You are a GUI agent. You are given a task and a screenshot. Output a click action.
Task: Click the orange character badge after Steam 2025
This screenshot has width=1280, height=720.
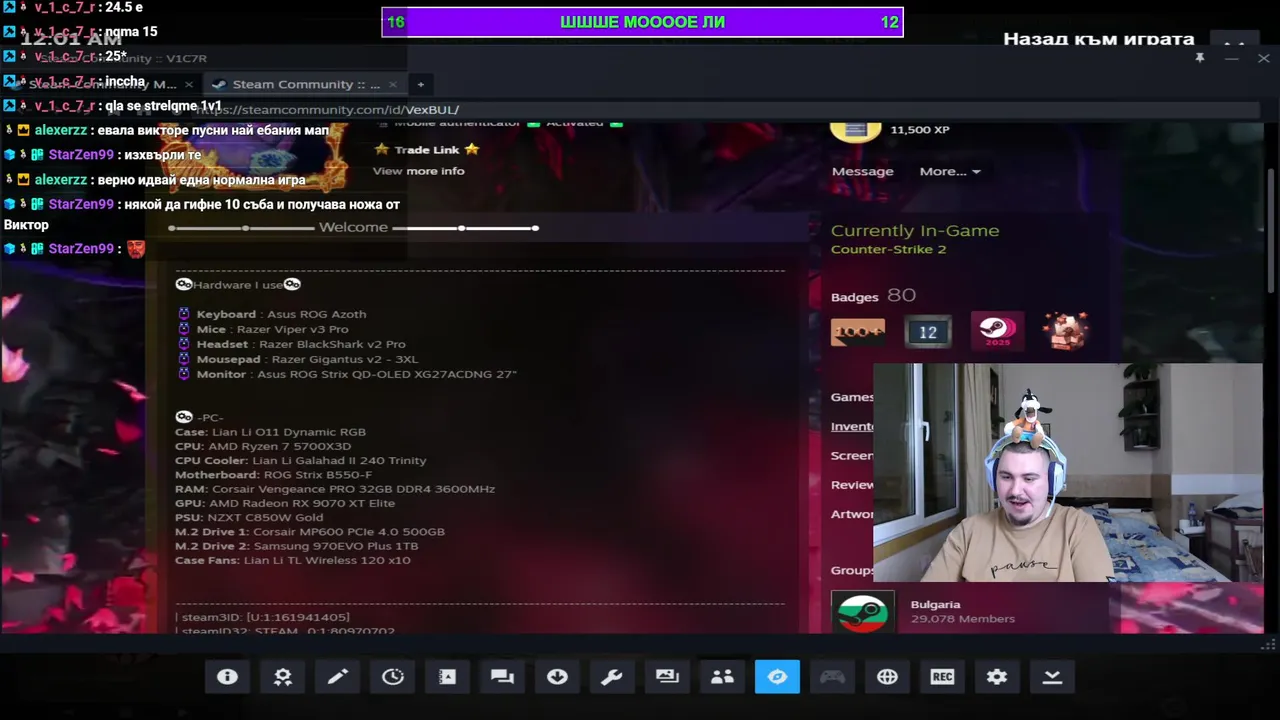(1065, 331)
